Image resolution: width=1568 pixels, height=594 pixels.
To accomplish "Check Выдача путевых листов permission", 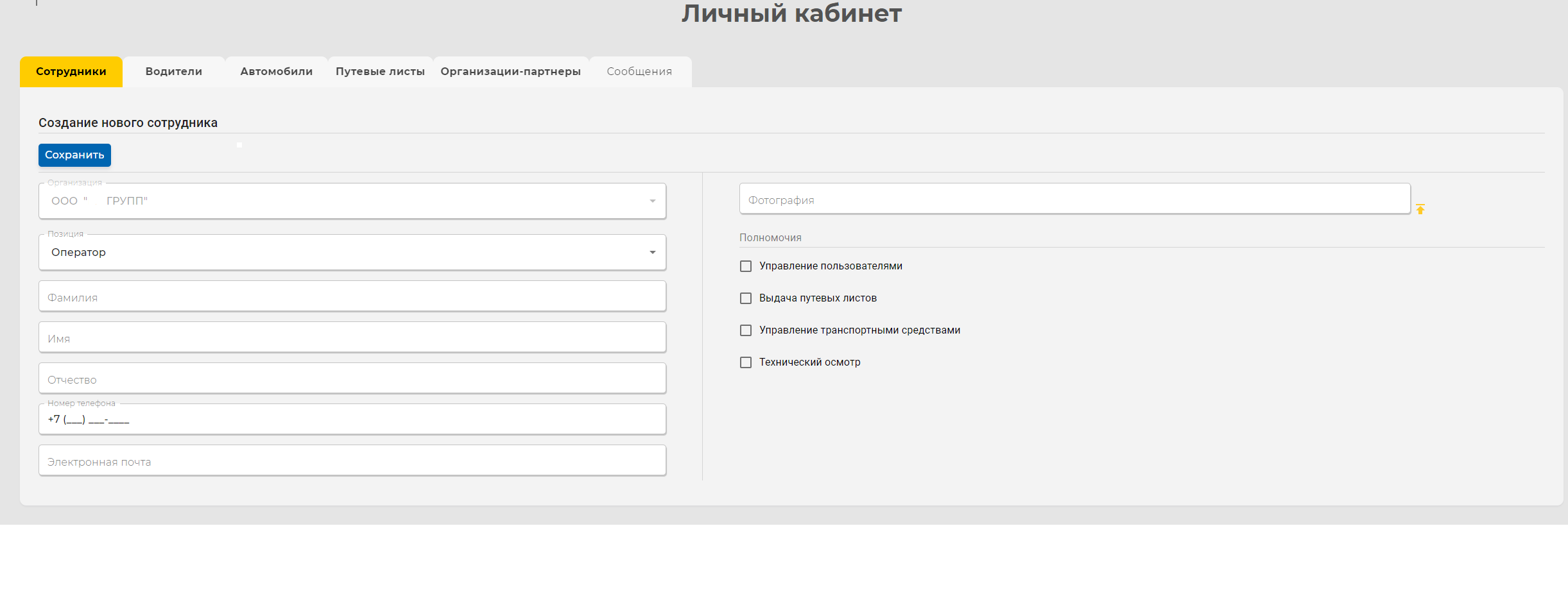I will click(x=746, y=298).
